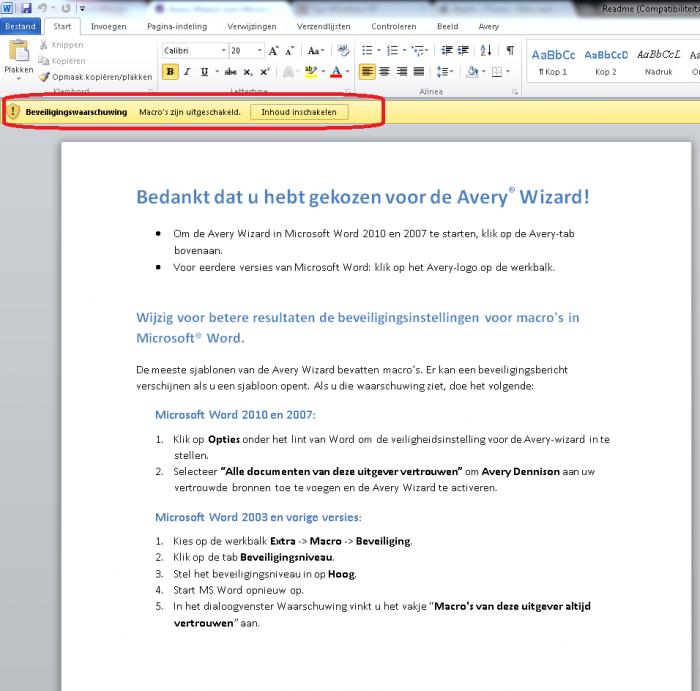The height and width of the screenshot is (691, 700).
Task: Toggle bold formatting in the ribbon
Action: pos(170,72)
